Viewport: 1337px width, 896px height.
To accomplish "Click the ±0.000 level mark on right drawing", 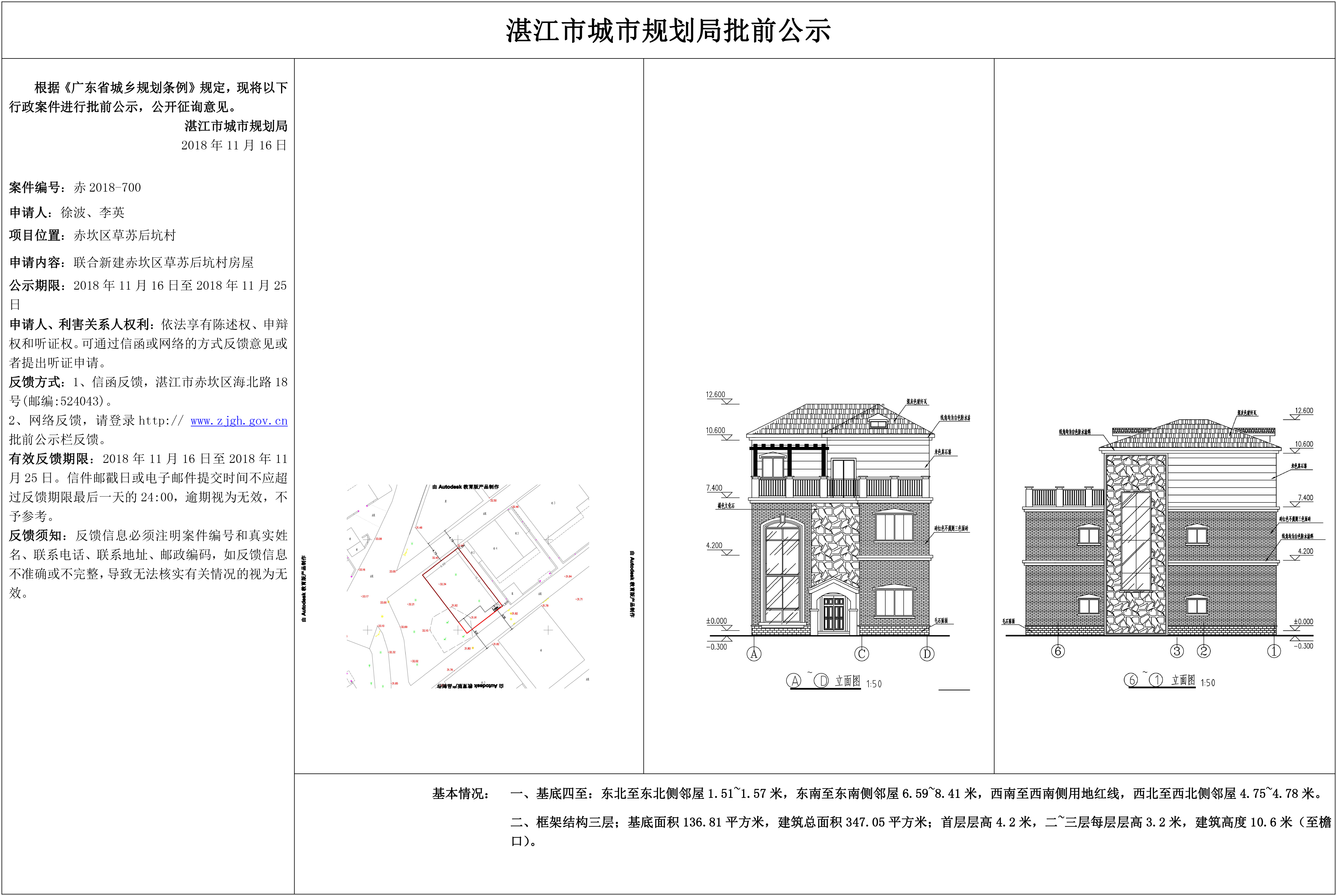I will click(x=1303, y=622).
